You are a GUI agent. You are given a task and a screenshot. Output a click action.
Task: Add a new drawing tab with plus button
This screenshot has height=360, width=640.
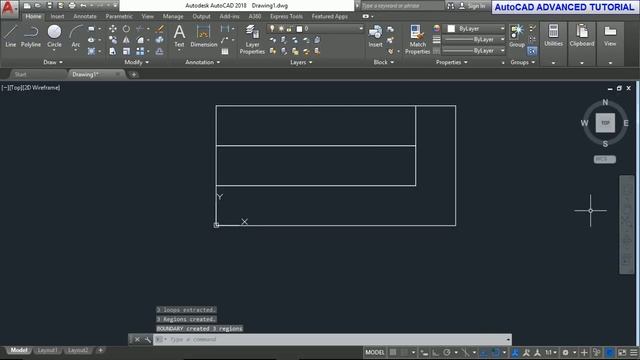[x=133, y=74]
